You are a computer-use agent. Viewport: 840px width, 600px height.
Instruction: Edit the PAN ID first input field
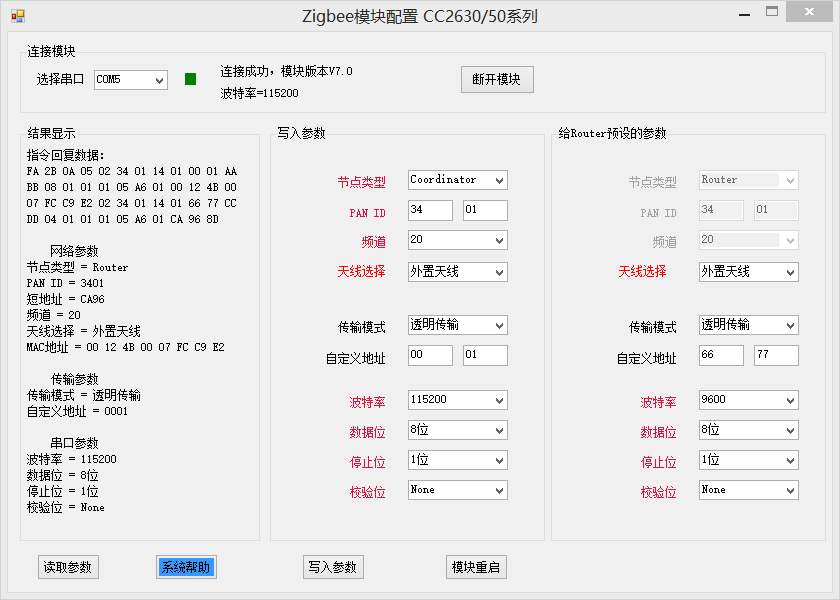[429, 210]
